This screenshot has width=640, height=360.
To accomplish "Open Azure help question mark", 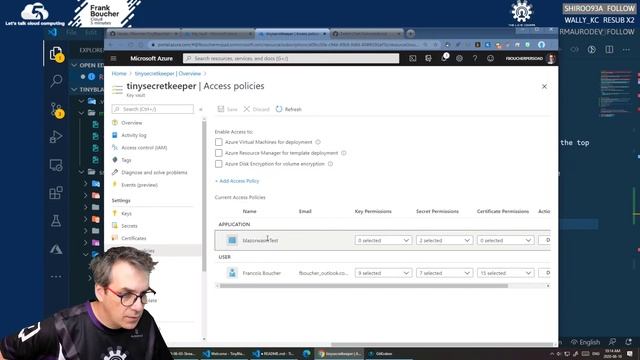I will [475, 58].
